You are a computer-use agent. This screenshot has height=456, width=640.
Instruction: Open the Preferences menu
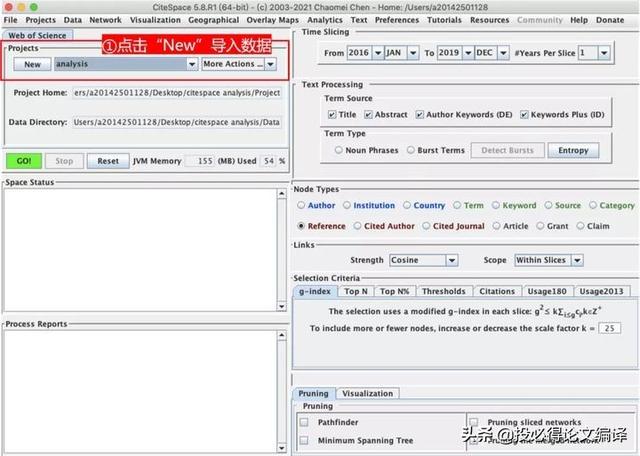[x=397, y=20]
